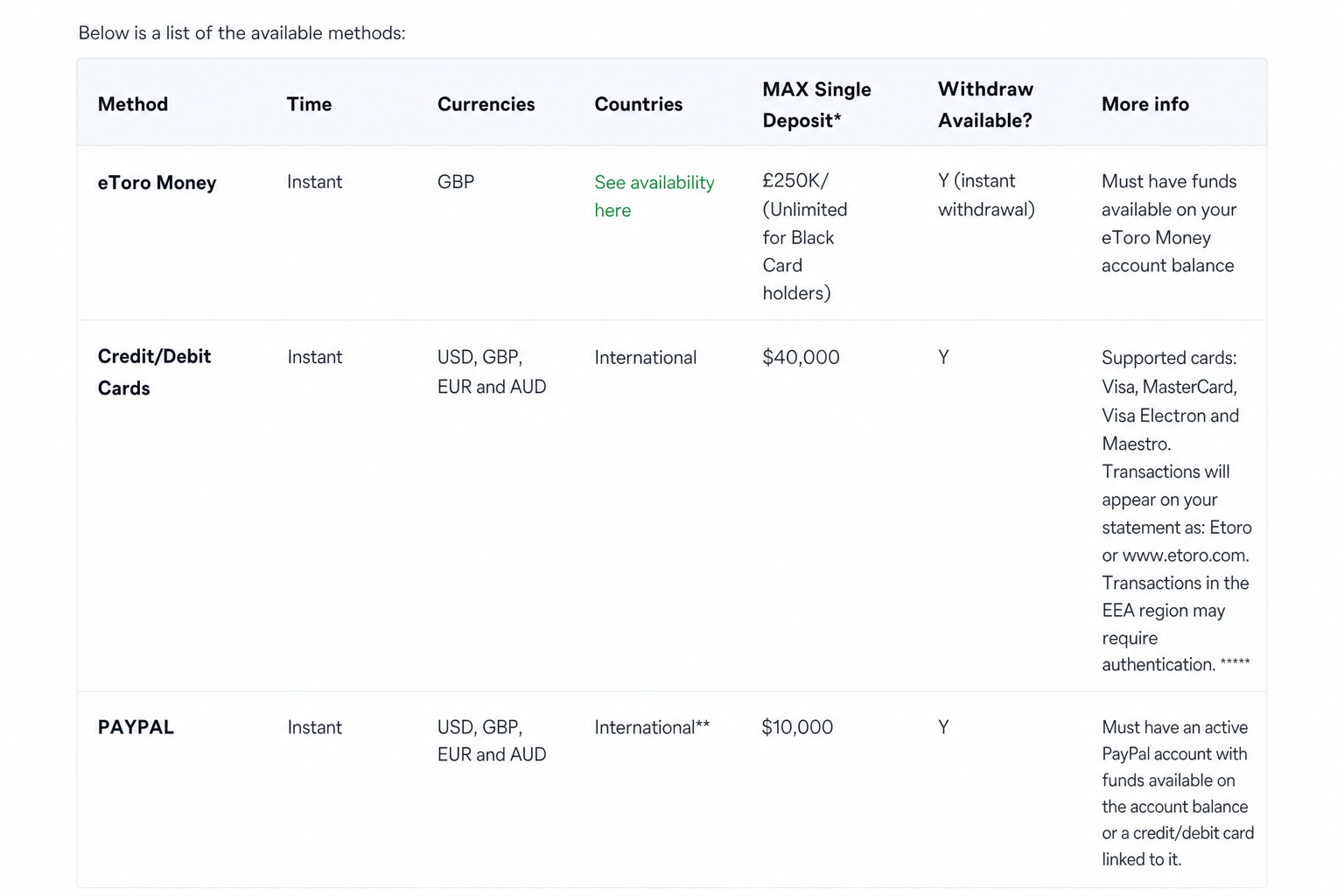
Task: Click the Supported cards info text
Action: tap(1169, 358)
